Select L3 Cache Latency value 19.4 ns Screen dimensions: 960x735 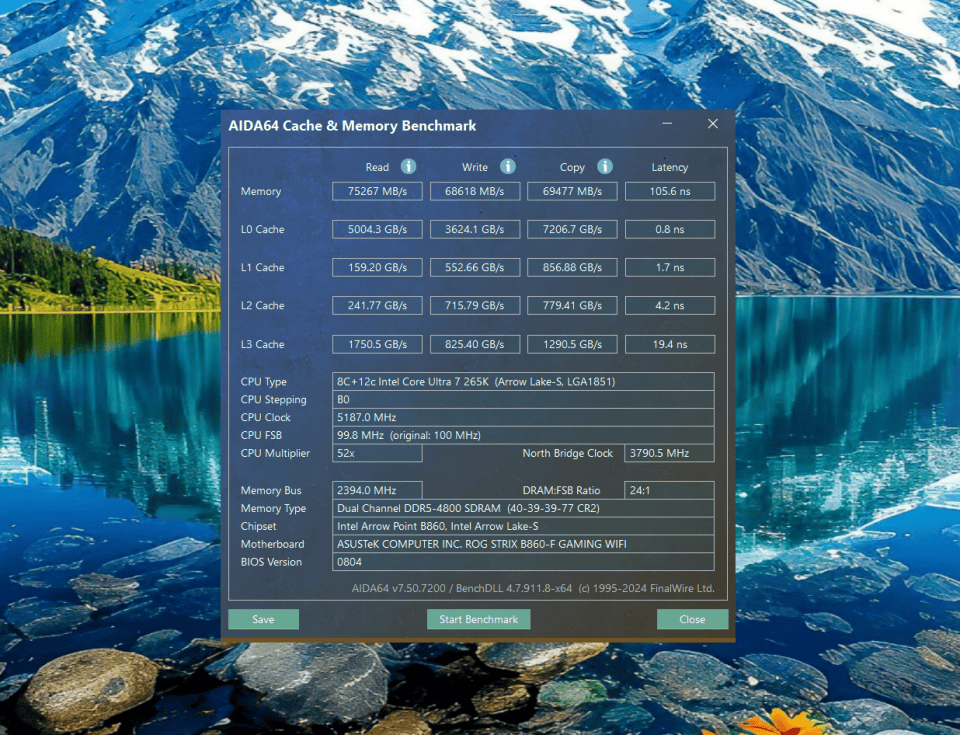click(x=670, y=344)
